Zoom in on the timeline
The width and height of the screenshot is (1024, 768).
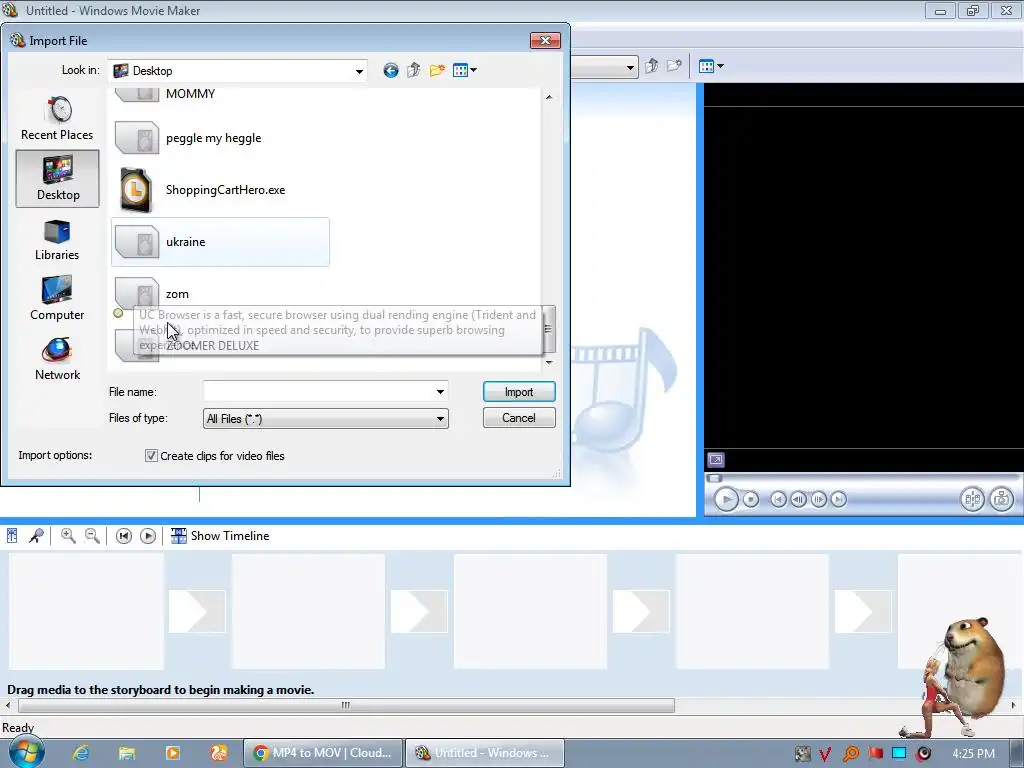point(68,536)
